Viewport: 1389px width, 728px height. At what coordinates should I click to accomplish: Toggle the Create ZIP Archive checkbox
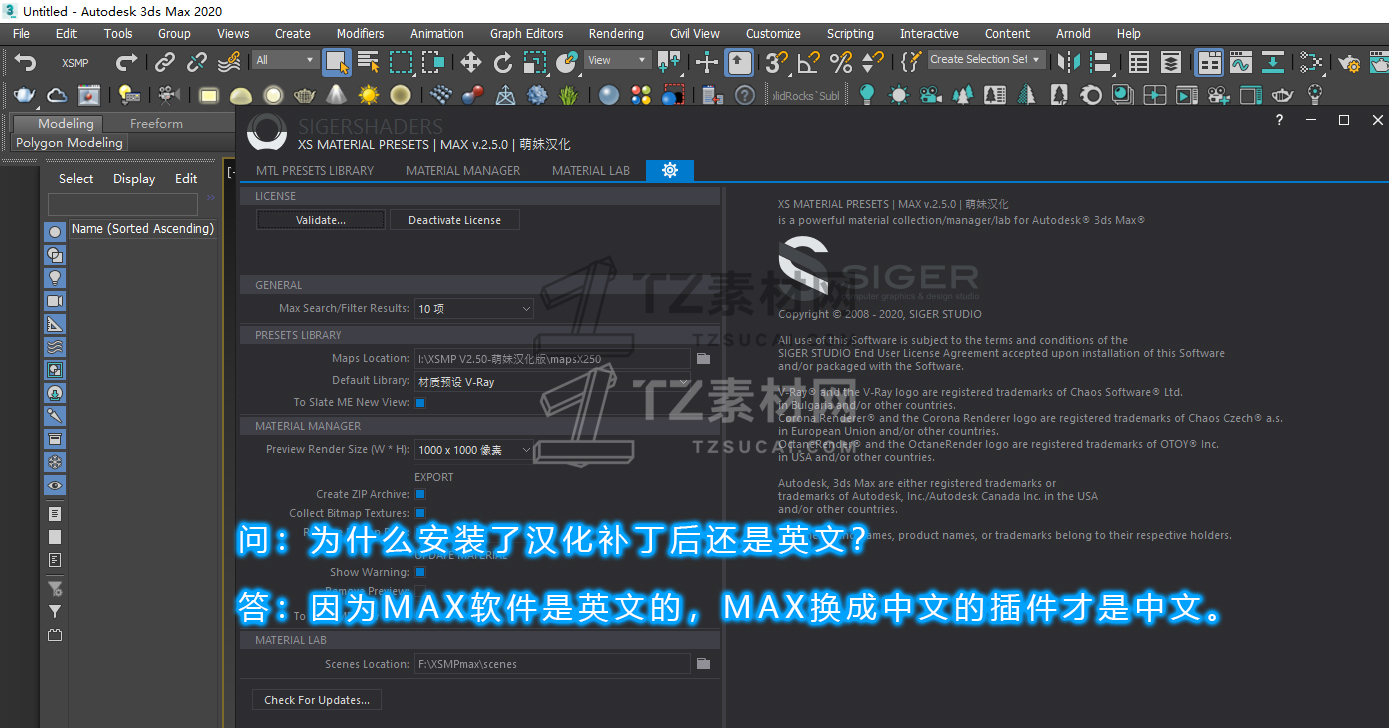coord(420,494)
